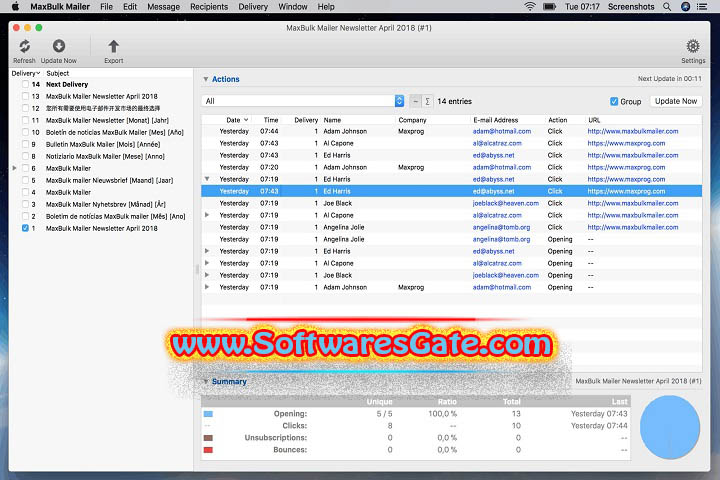Expand the Adam Johnson Opening group
The width and height of the screenshot is (720, 480).
tap(207, 287)
